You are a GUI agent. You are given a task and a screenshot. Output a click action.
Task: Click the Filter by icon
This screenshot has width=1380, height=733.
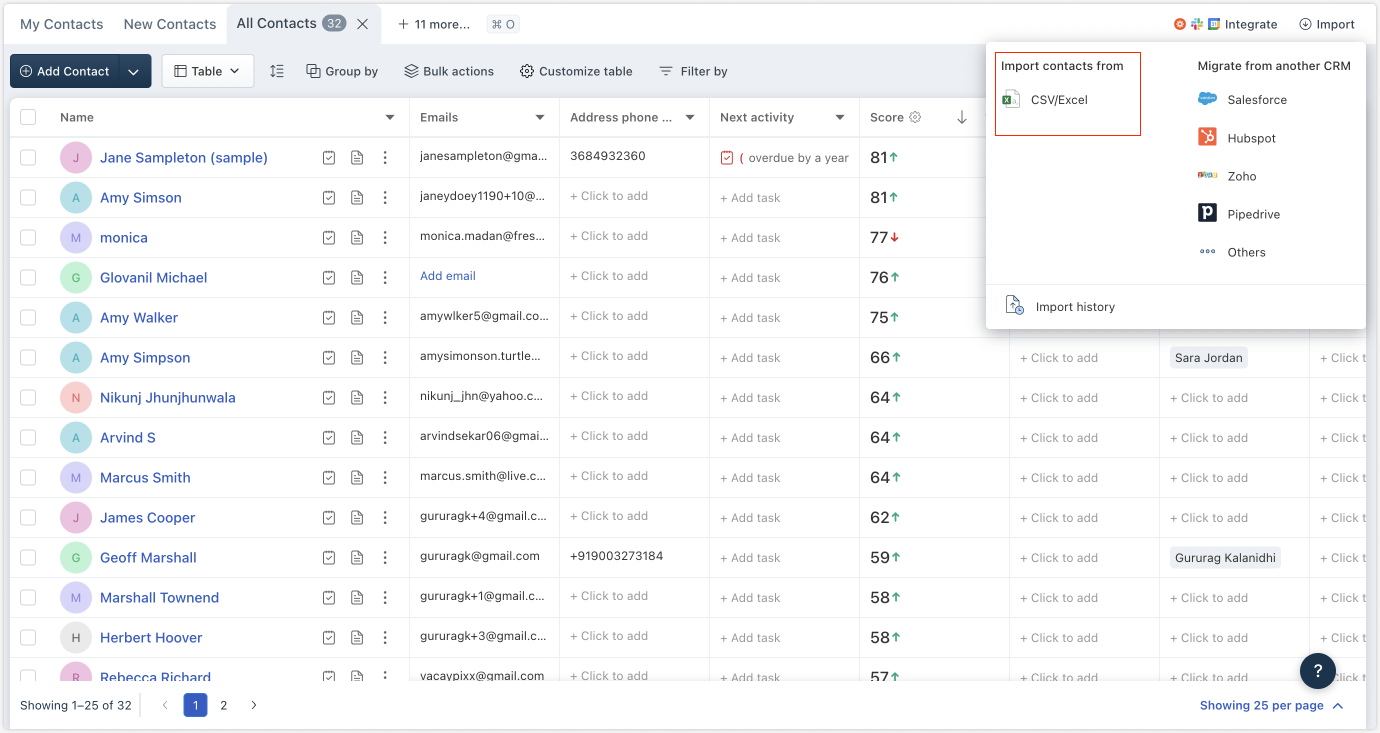665,70
